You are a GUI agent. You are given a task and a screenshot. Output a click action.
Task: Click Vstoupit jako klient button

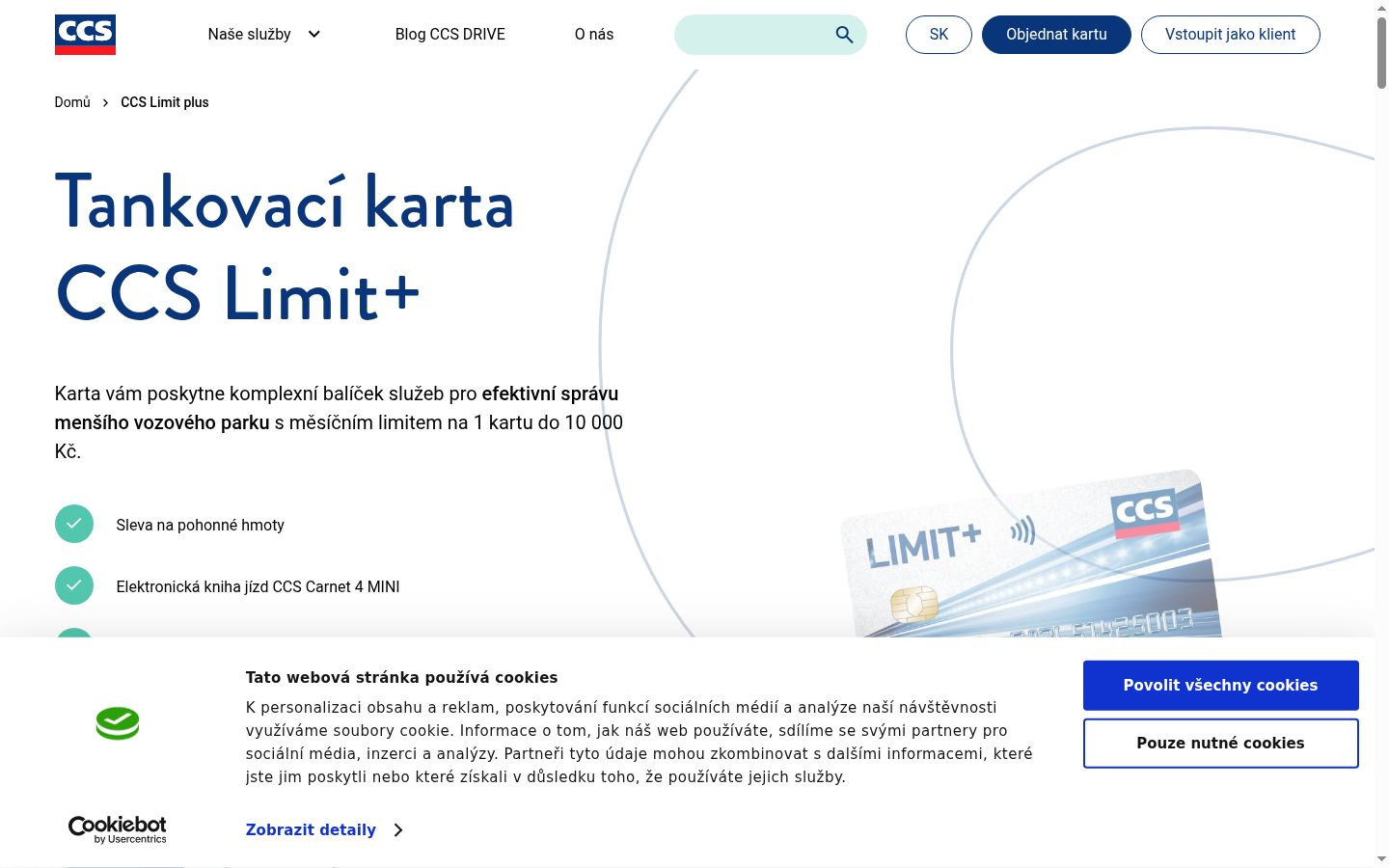[x=1230, y=35]
